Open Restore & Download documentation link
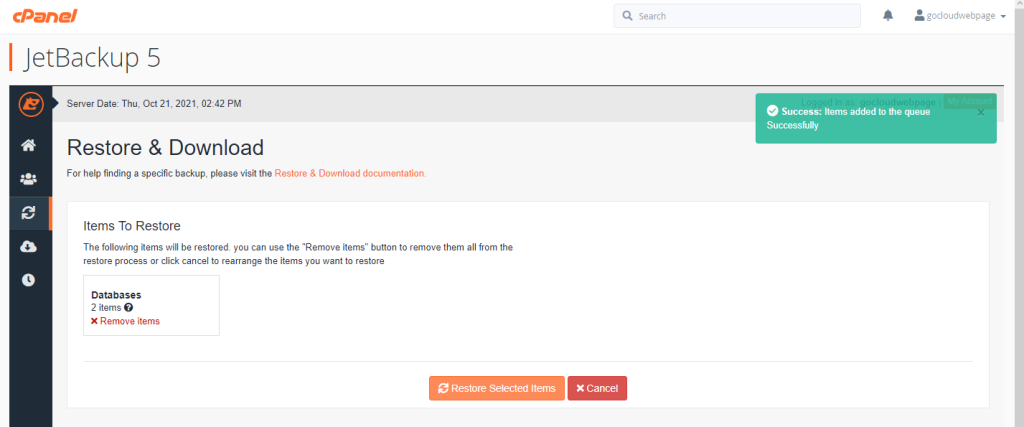The width and height of the screenshot is (1024, 427). pyautogui.click(x=350, y=173)
